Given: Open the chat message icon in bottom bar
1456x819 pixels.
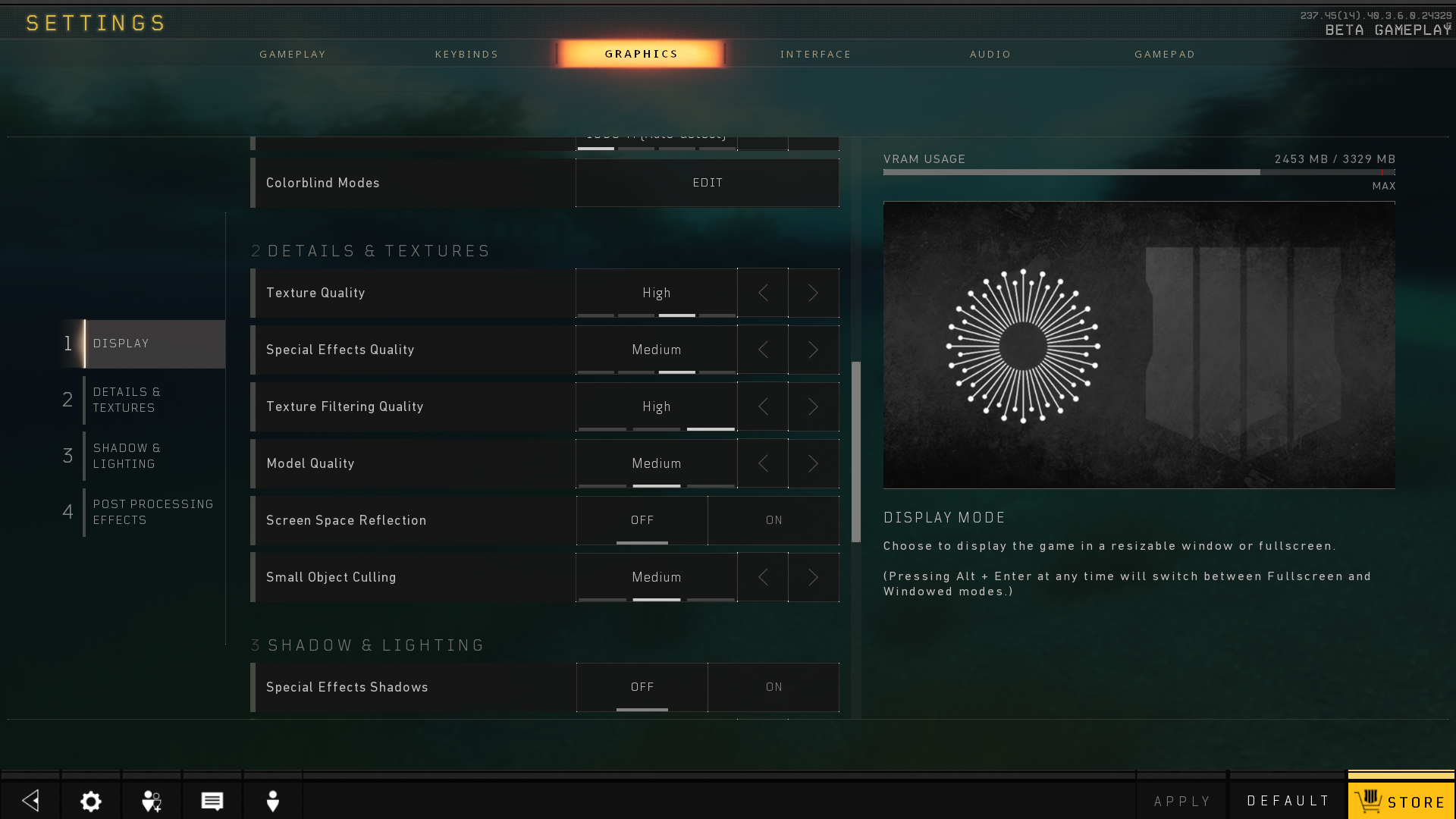Looking at the screenshot, I should (x=212, y=801).
